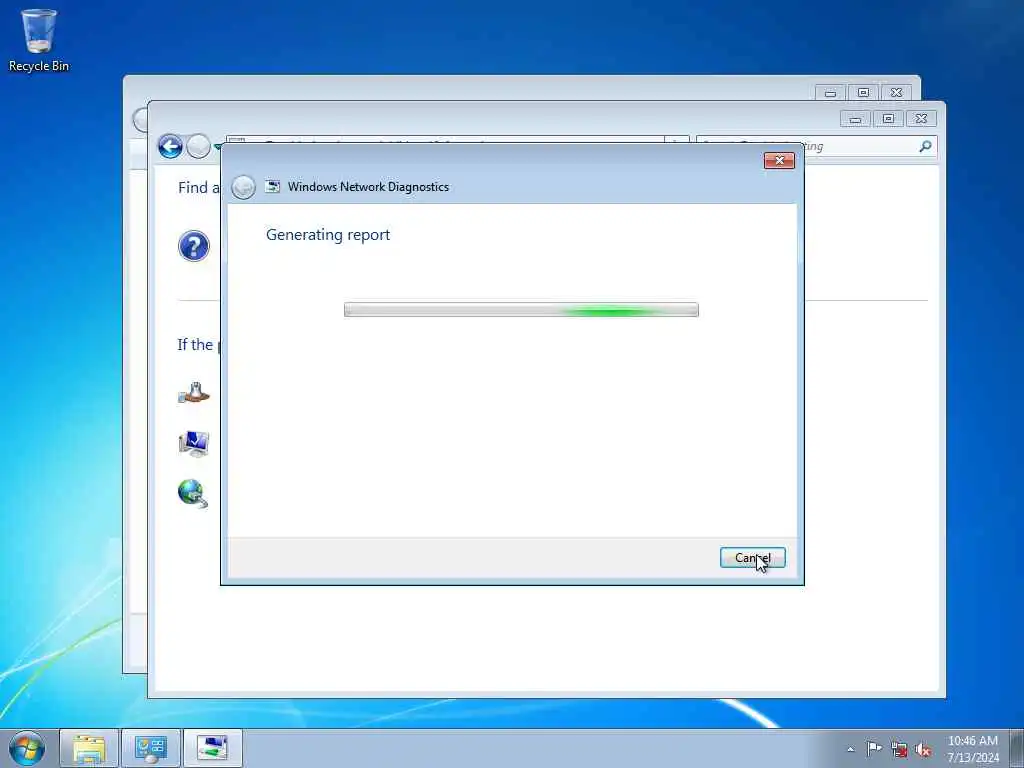Click the magnifier search icon
This screenshot has width=1024, height=768.
point(925,147)
